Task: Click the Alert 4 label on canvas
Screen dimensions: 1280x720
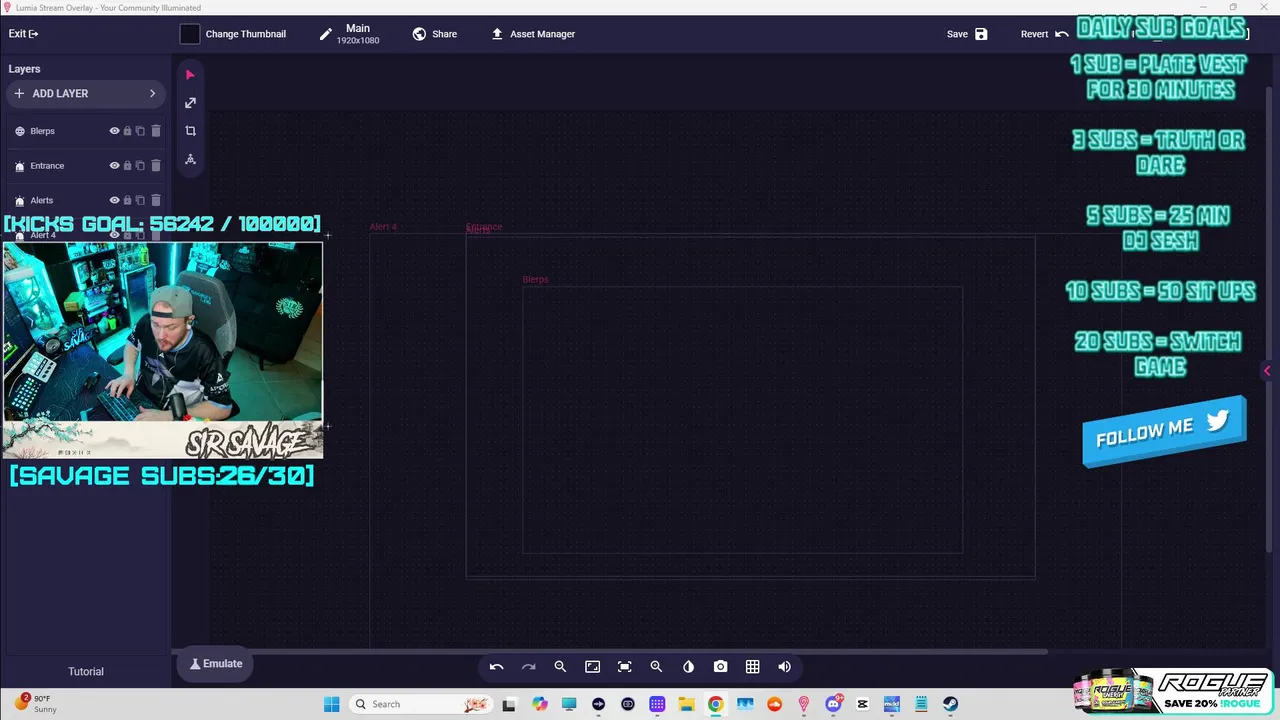Action: [x=383, y=227]
